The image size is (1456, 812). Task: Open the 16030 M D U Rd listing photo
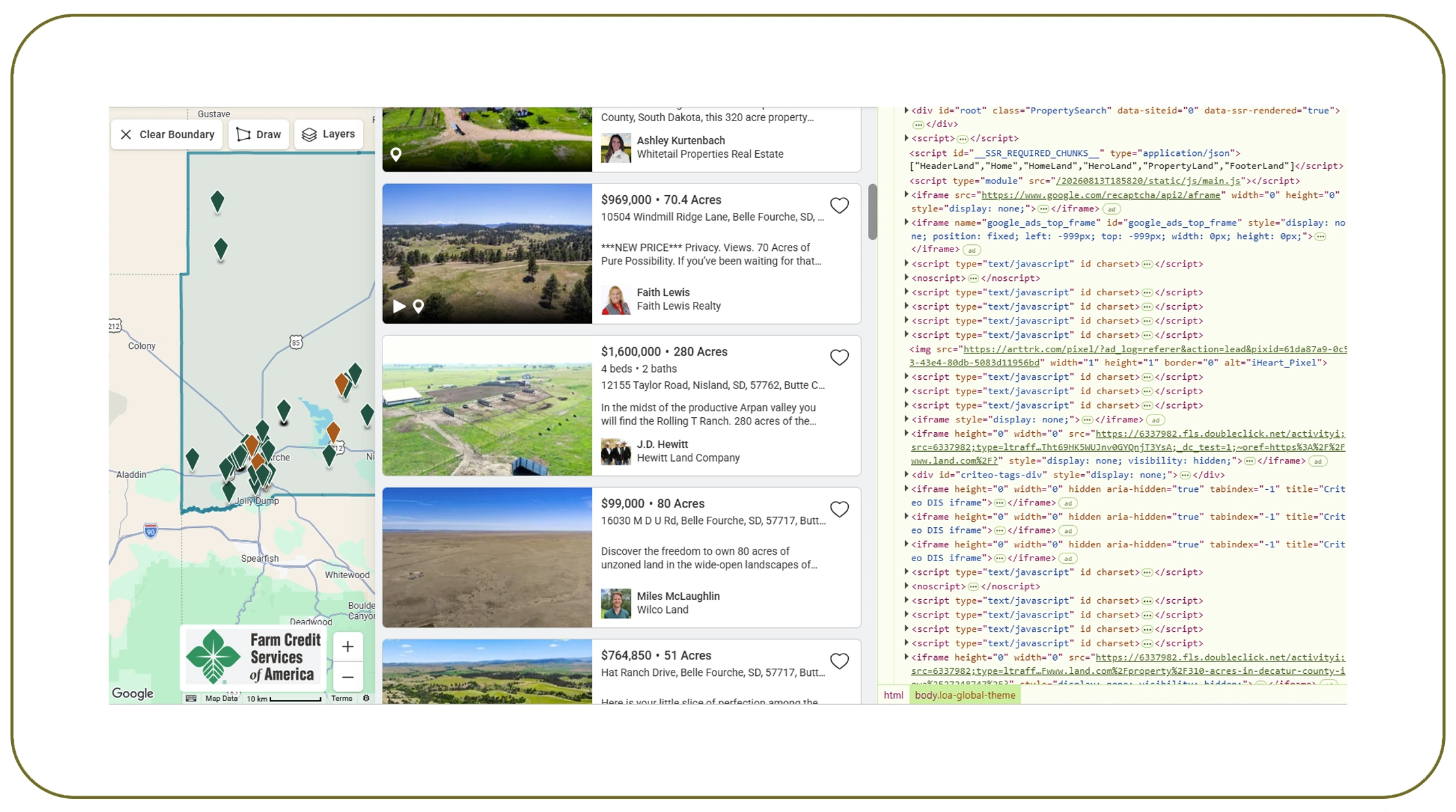click(x=487, y=558)
